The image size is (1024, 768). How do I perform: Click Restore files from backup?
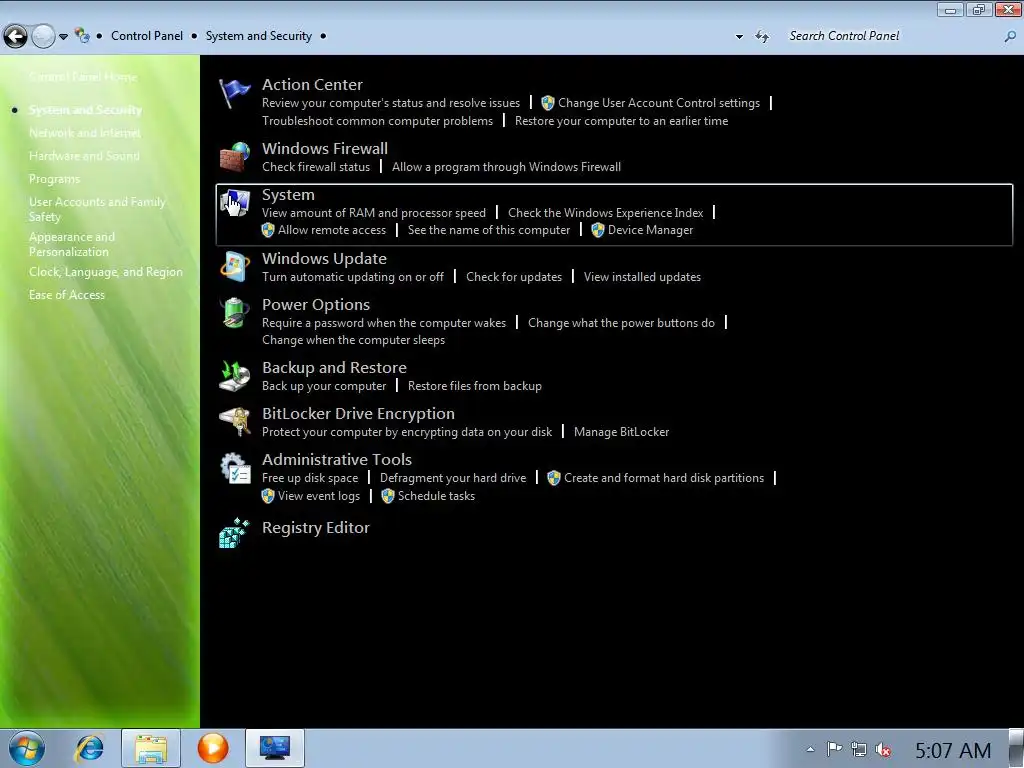point(475,386)
